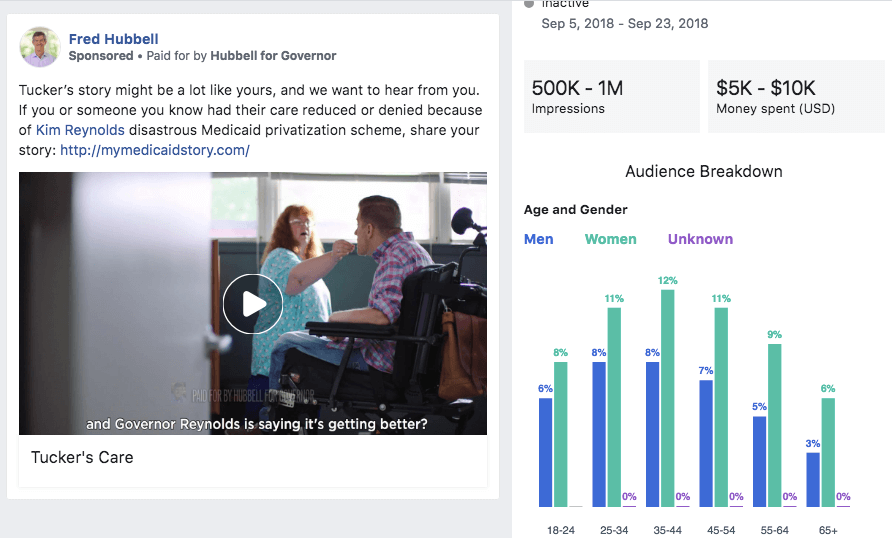Select the Women legend label
This screenshot has height=538, width=892.
pyautogui.click(x=610, y=239)
